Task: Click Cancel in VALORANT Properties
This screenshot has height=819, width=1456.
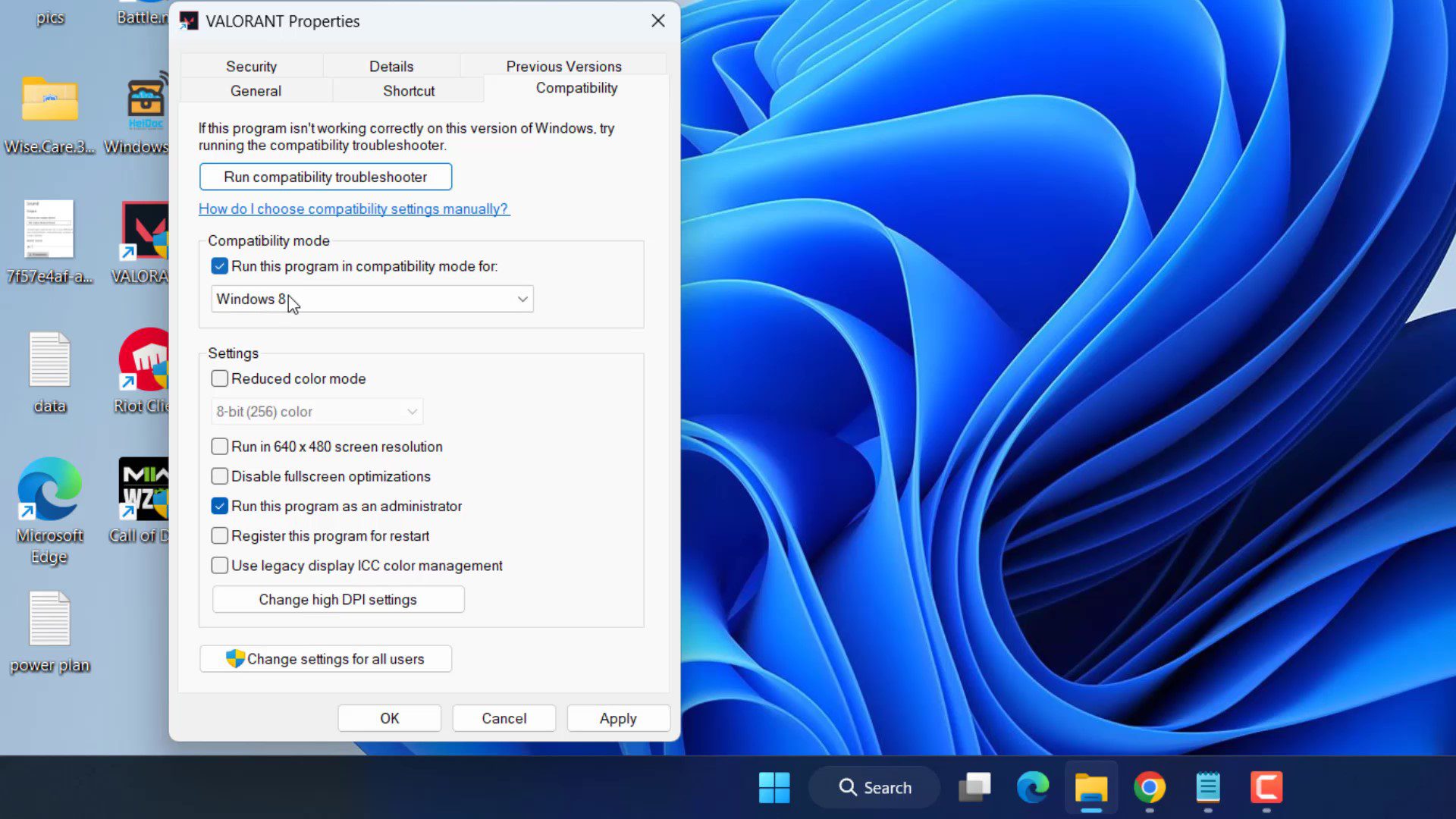Action: tap(504, 718)
